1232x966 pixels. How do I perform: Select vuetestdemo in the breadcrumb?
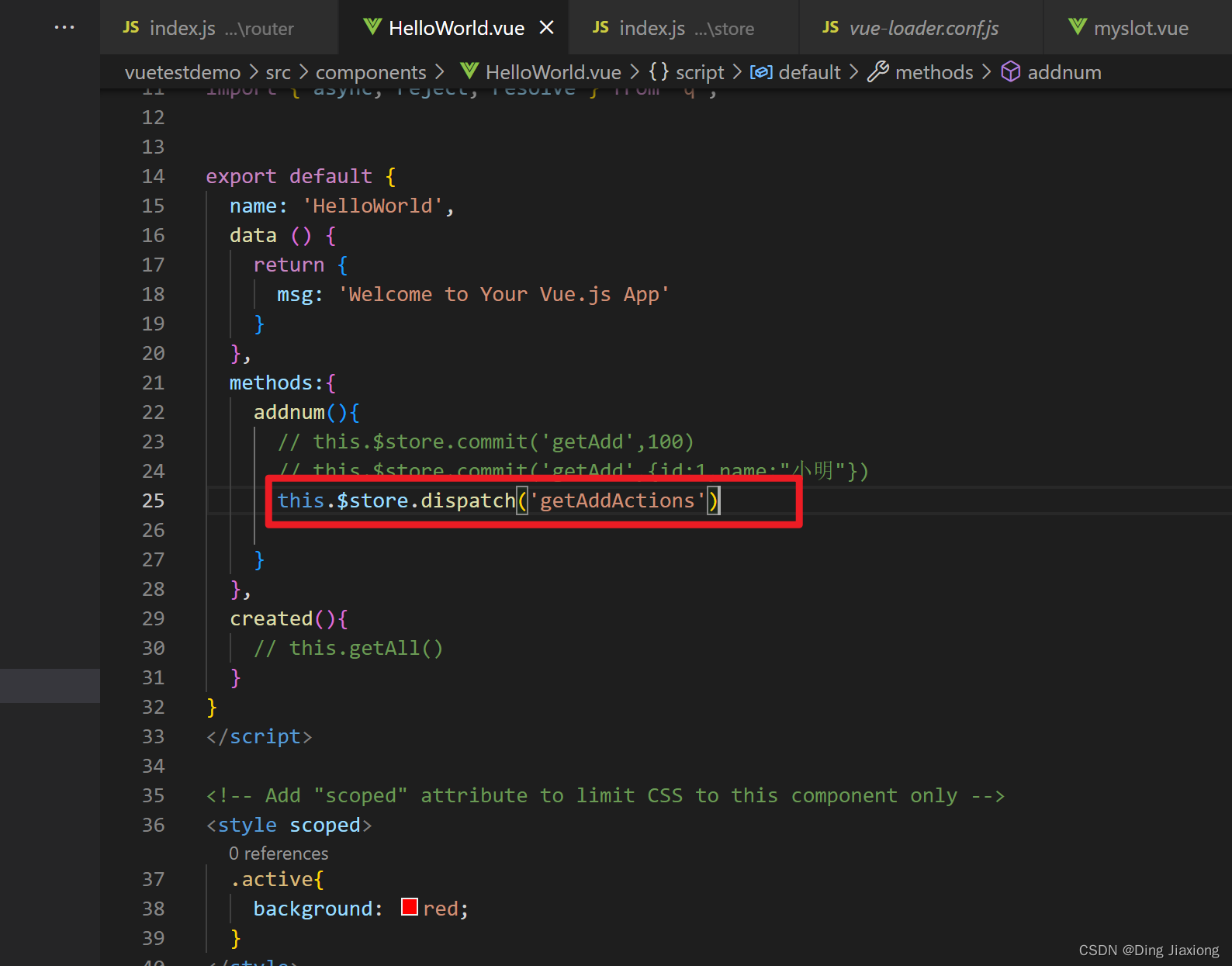click(182, 72)
